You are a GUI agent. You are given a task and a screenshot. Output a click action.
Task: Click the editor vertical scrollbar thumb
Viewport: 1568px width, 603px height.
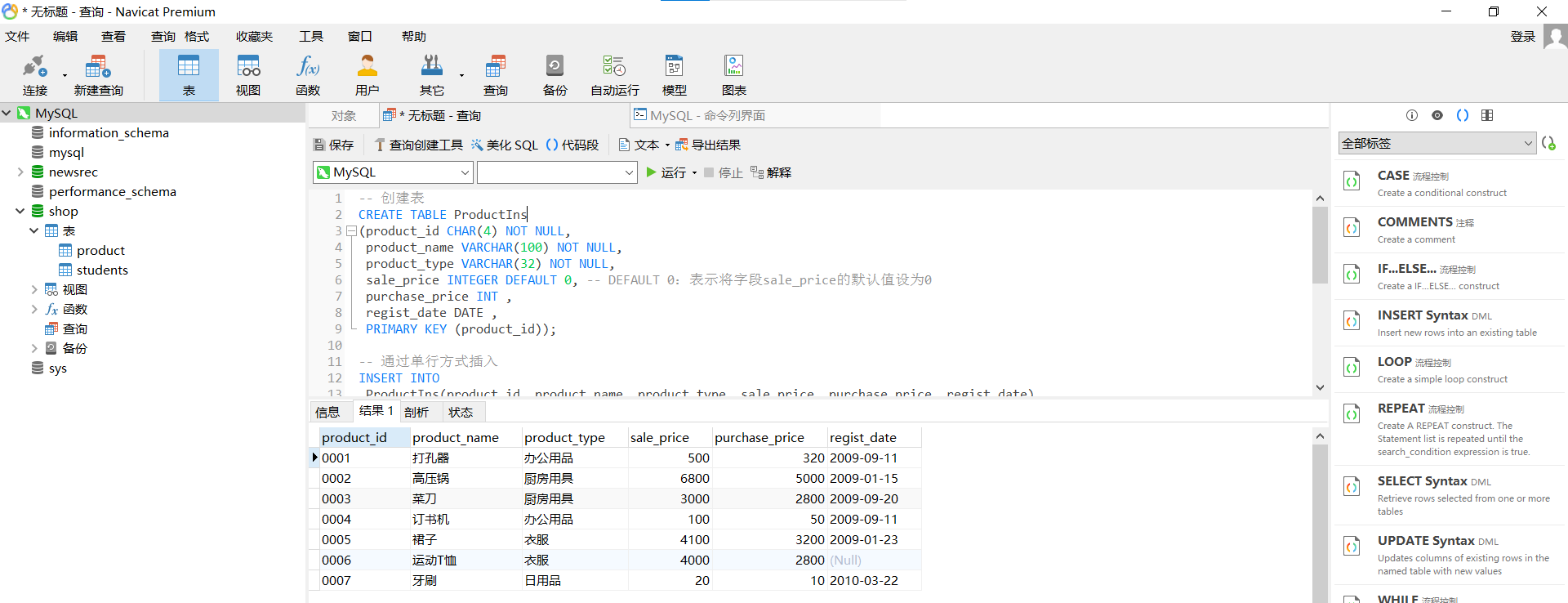1320,245
